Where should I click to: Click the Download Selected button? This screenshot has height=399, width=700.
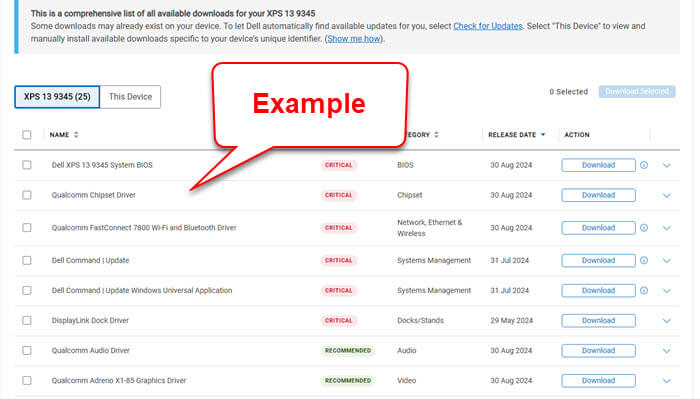click(637, 91)
